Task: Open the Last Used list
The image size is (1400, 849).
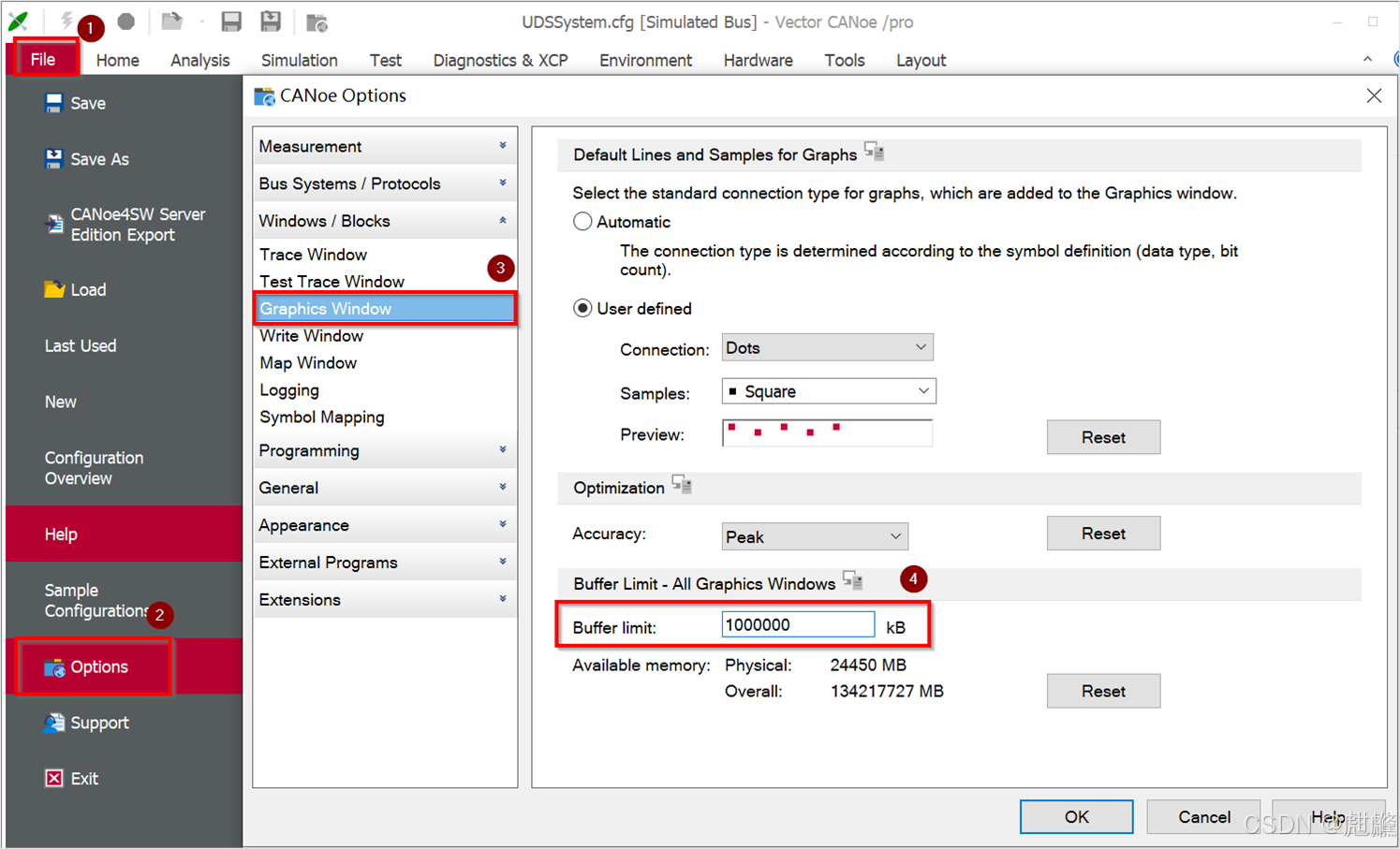Action: pos(81,346)
